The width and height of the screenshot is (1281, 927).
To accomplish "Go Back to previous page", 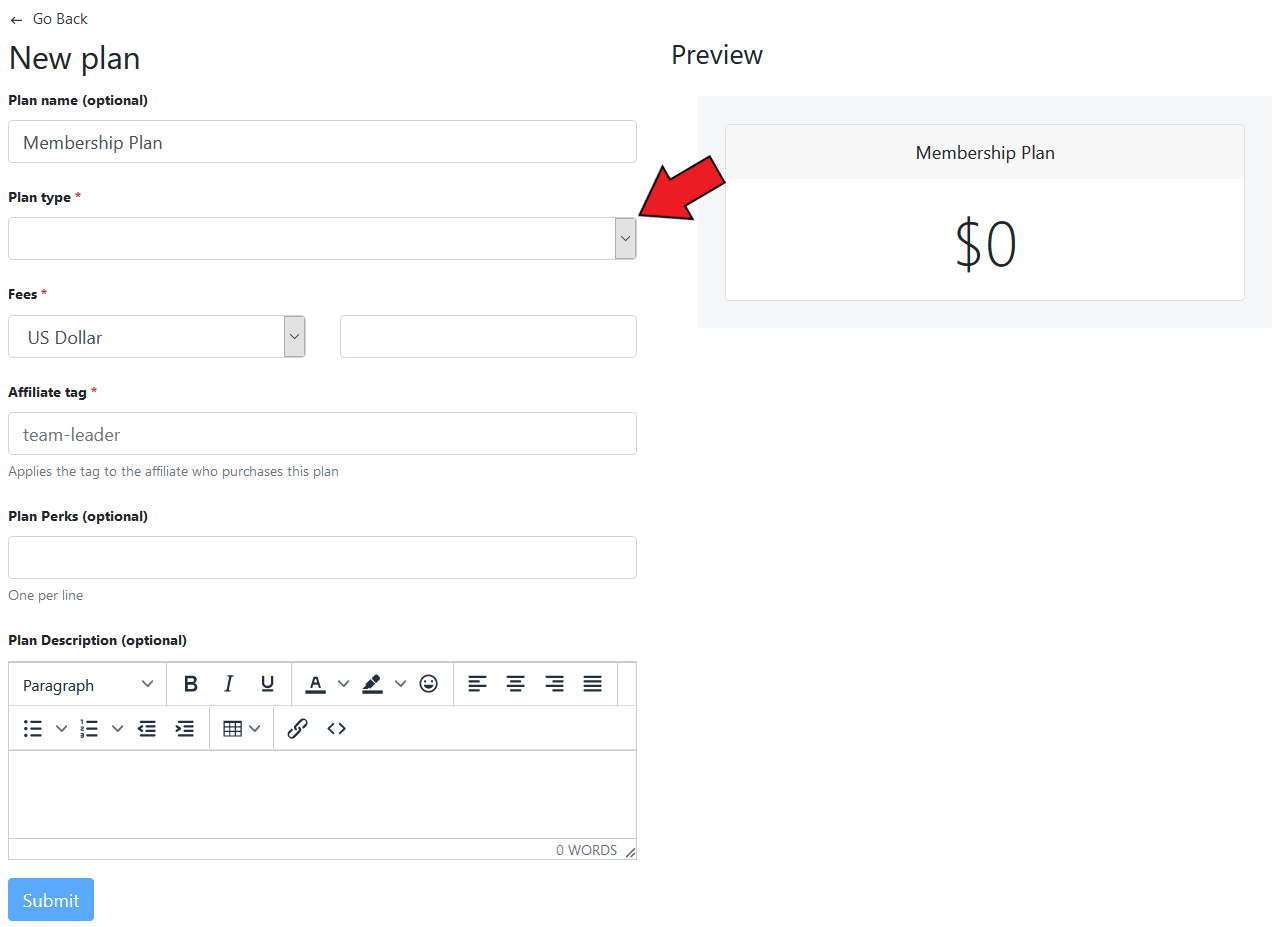I will (49, 19).
